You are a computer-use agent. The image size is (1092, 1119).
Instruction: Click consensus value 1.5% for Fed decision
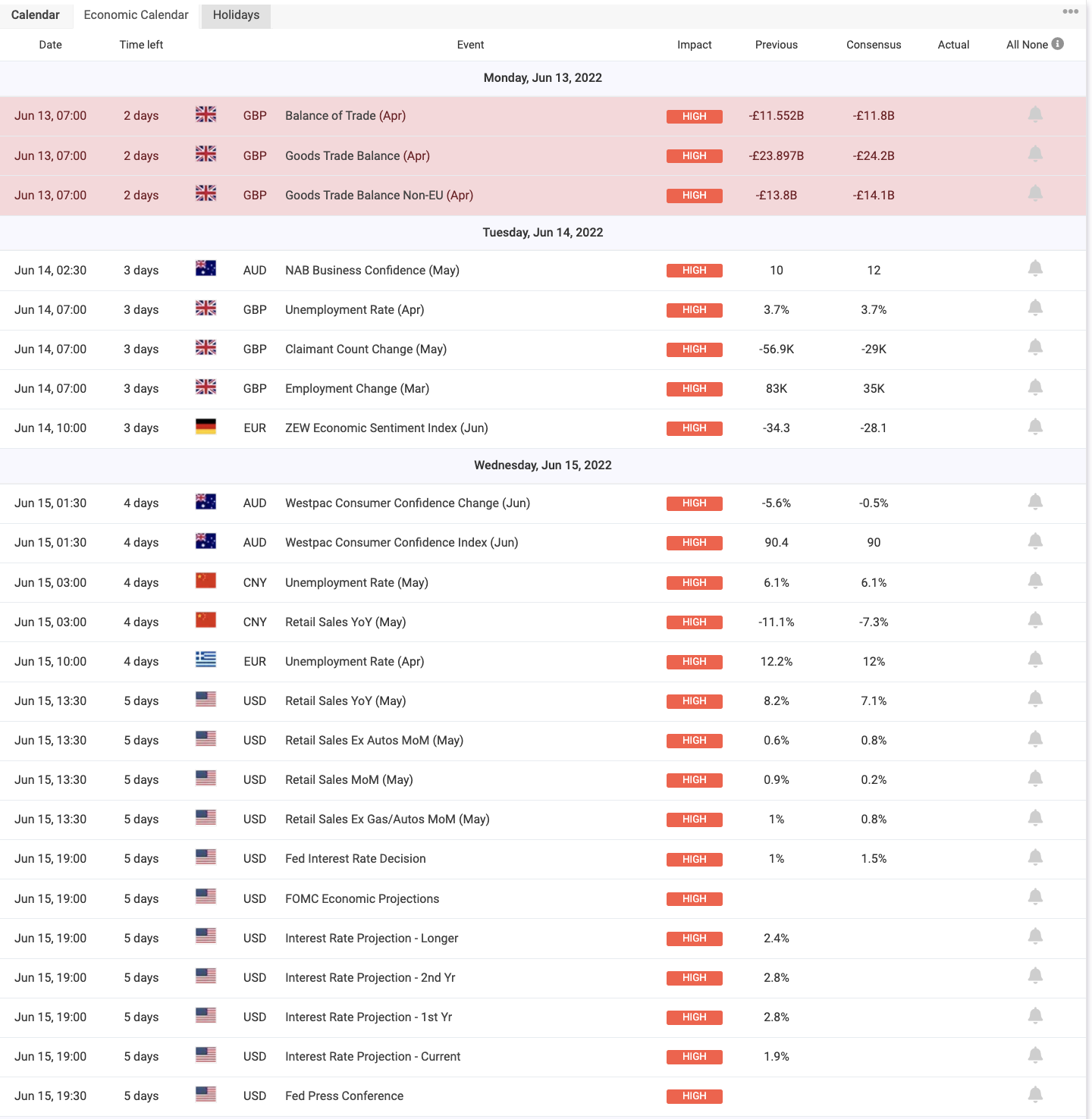pos(874,858)
